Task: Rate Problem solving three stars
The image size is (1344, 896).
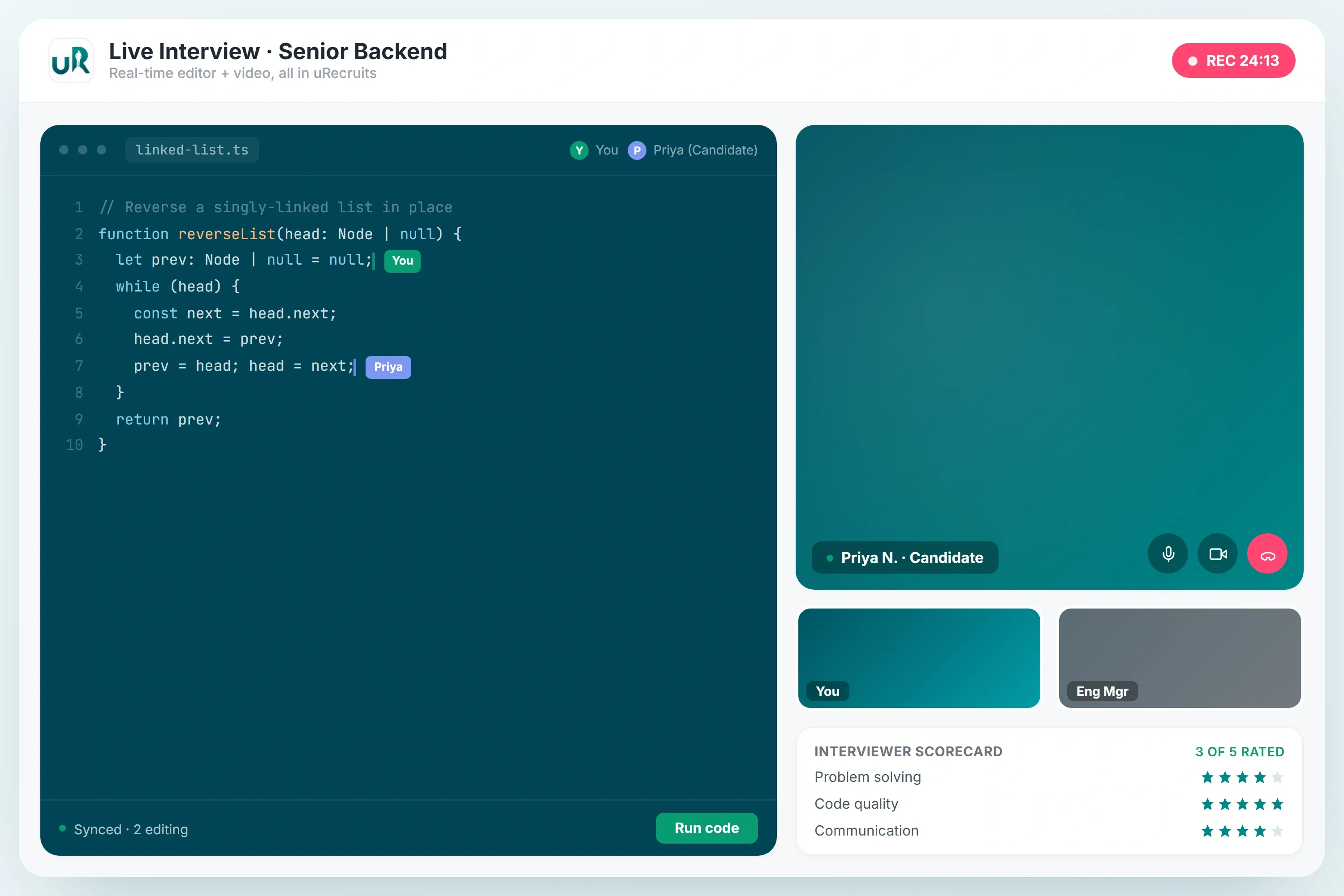Action: coord(1242,778)
